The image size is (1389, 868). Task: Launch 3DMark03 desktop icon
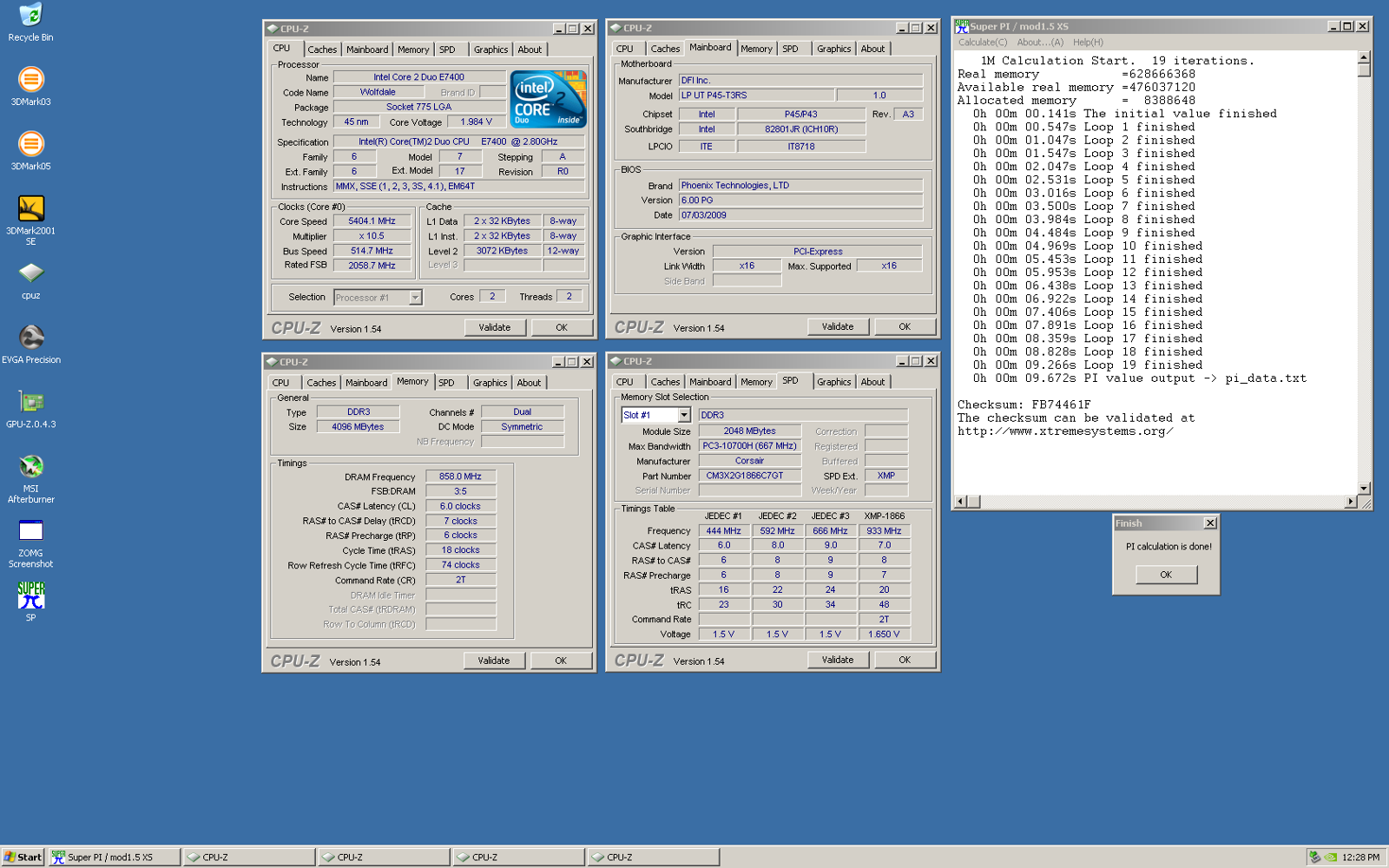coord(30,87)
